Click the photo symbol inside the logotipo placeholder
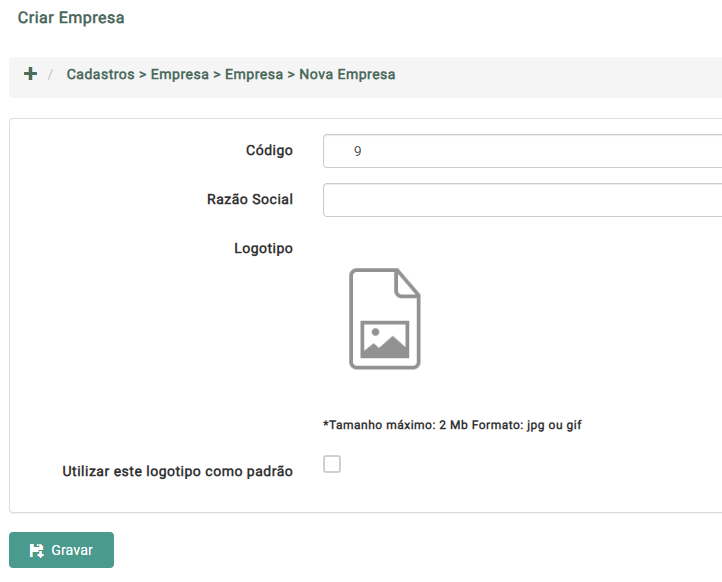The height and width of the screenshot is (582, 722). point(384,339)
